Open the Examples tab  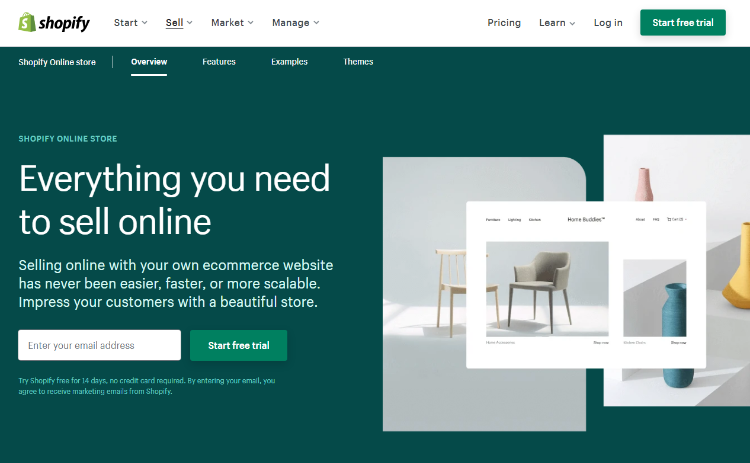coord(289,62)
